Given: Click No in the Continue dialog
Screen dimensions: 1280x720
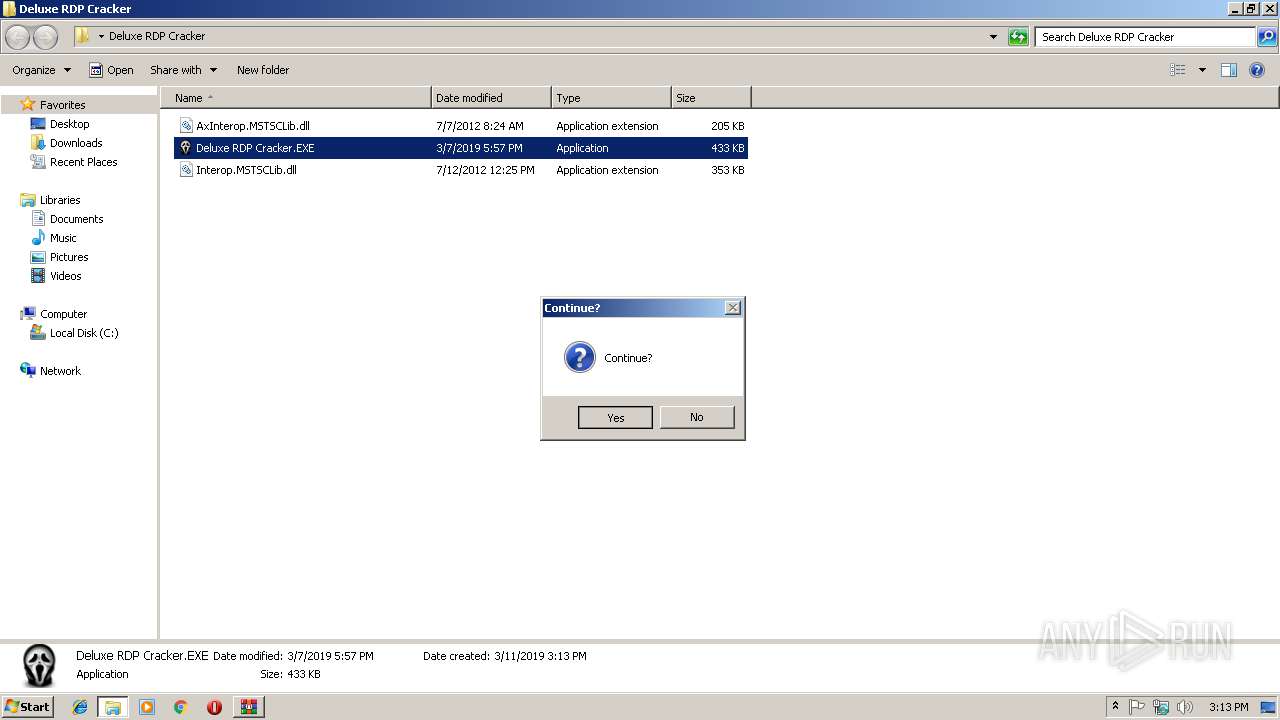Looking at the screenshot, I should pos(697,417).
